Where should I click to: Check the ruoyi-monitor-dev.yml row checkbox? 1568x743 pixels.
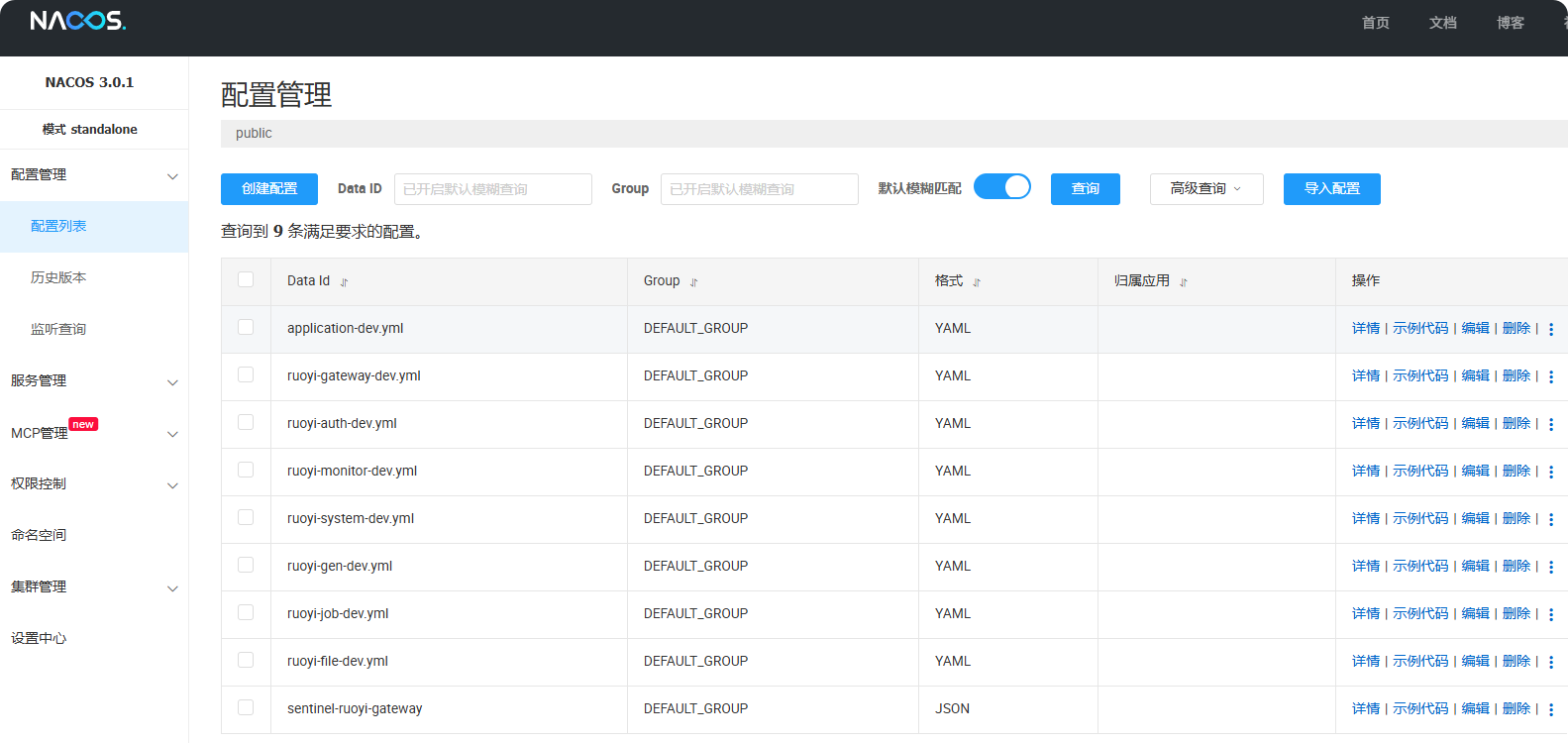click(246, 470)
